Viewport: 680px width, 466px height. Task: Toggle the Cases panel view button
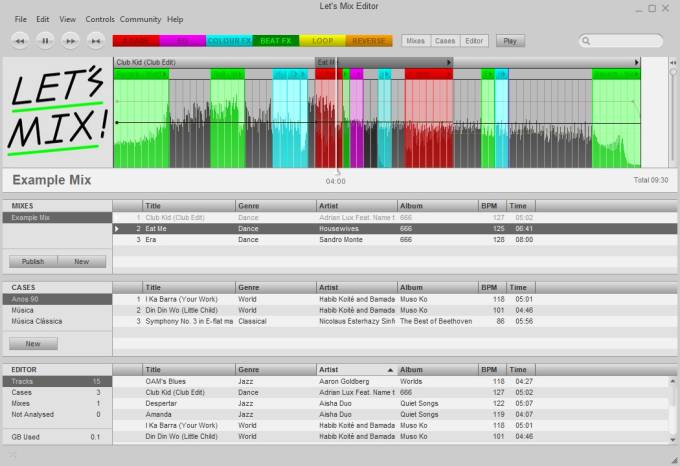point(445,41)
